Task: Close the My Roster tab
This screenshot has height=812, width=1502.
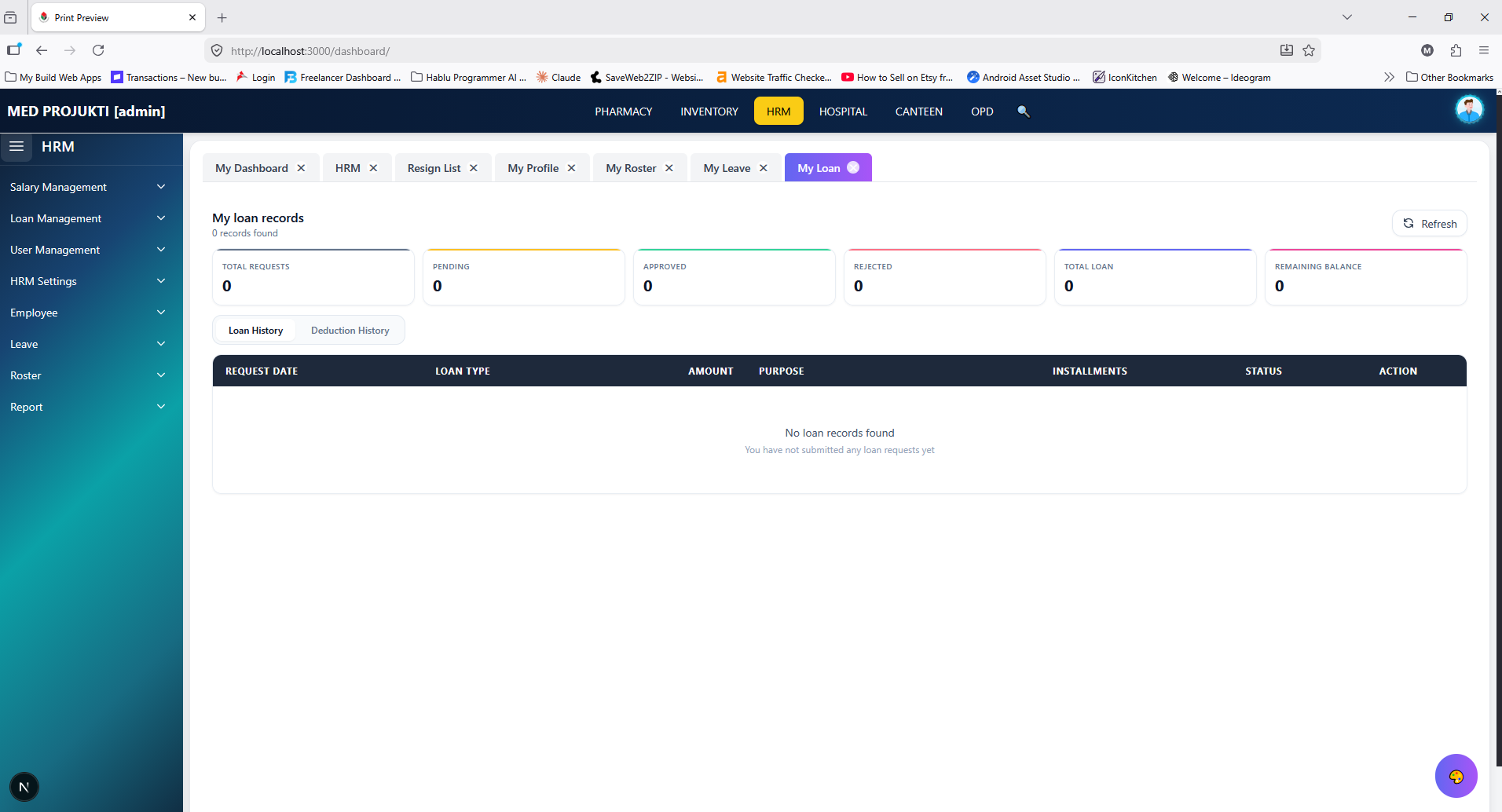Action: tap(669, 168)
